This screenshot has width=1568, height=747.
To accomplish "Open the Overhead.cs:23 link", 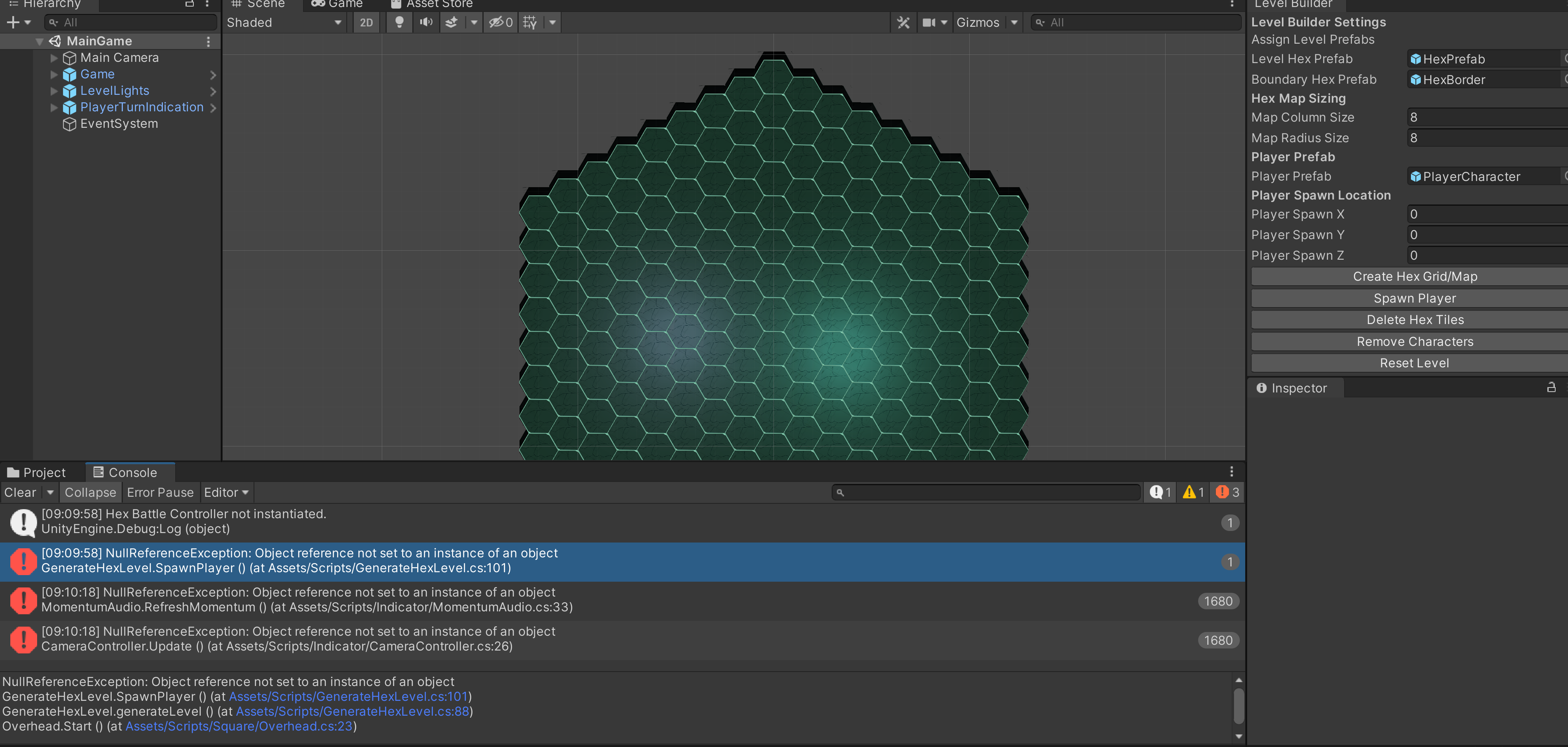I will coord(239,726).
